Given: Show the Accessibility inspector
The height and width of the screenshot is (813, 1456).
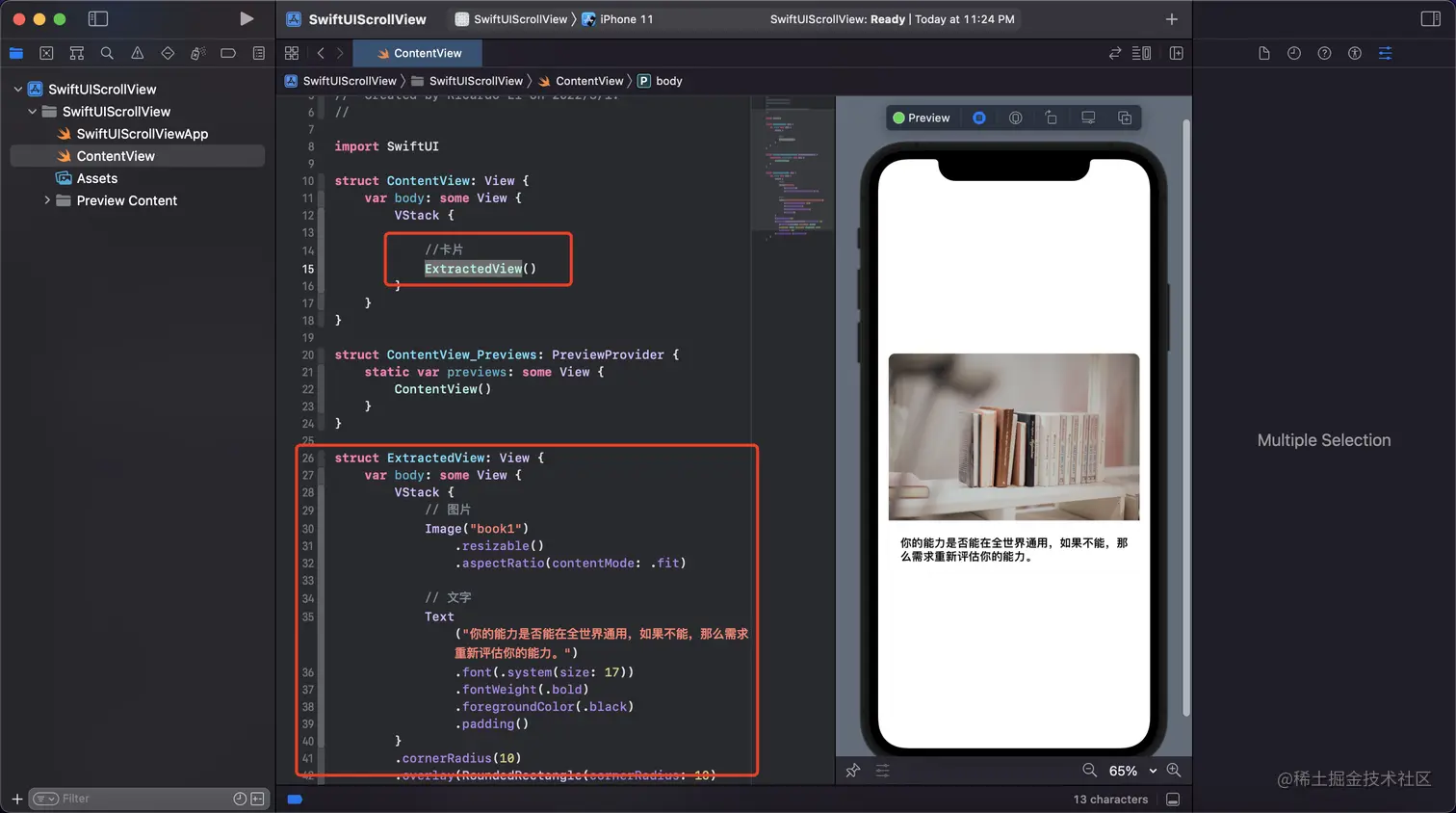Looking at the screenshot, I should 1355,53.
